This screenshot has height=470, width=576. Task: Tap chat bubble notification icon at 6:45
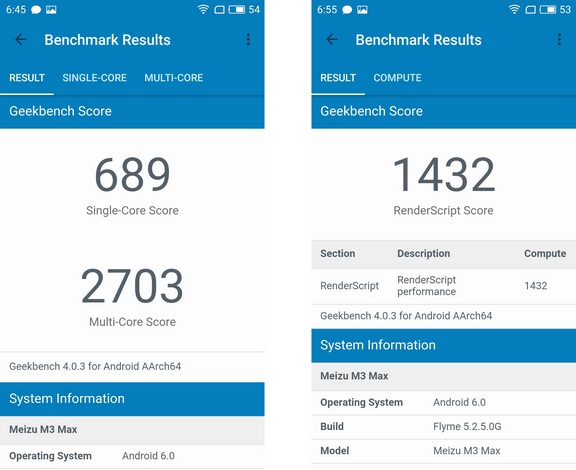(x=36, y=10)
